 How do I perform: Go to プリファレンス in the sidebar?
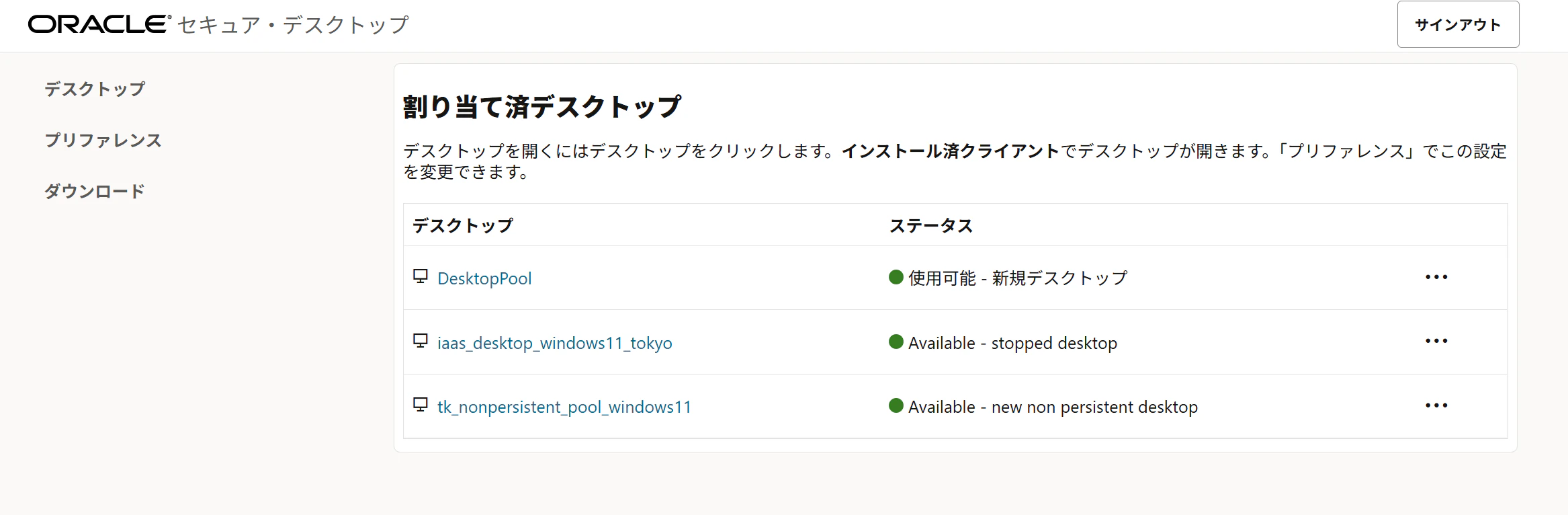click(103, 140)
